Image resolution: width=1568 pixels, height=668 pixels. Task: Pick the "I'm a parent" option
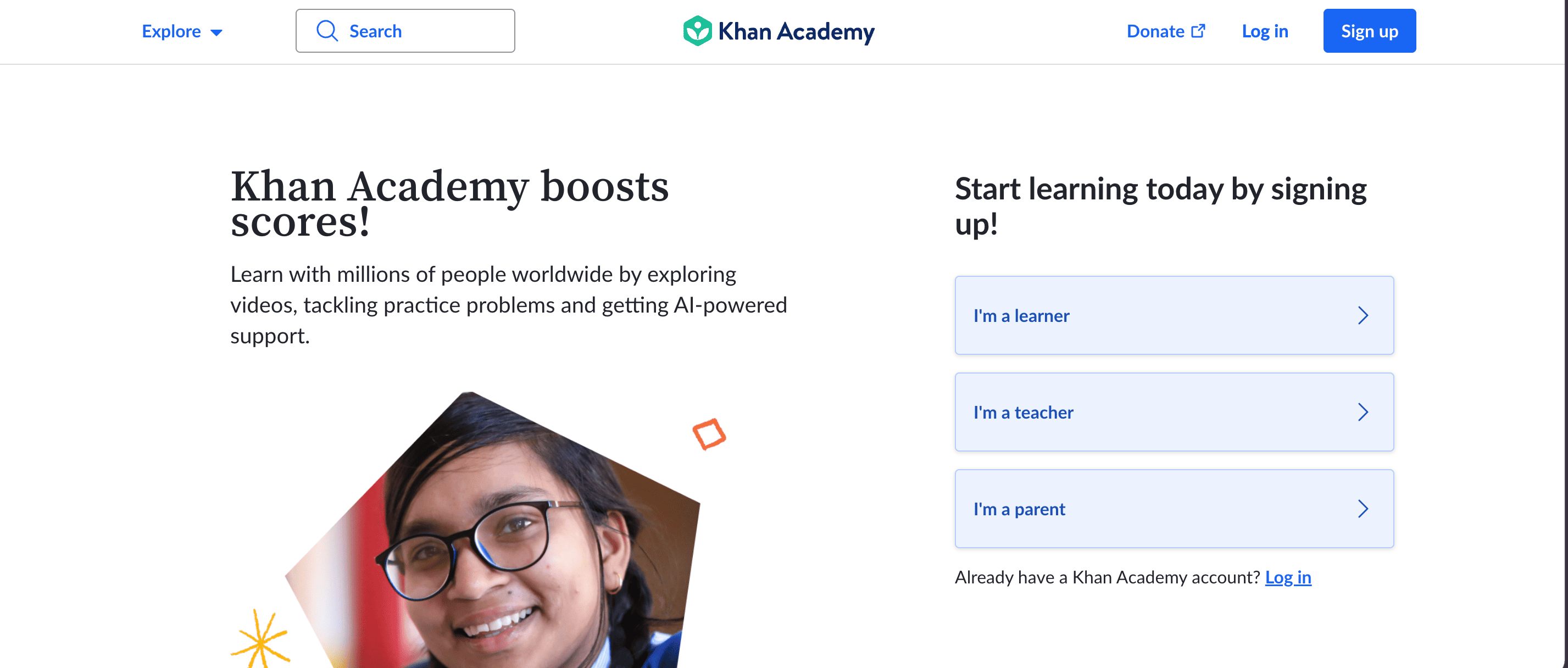tap(1019, 509)
